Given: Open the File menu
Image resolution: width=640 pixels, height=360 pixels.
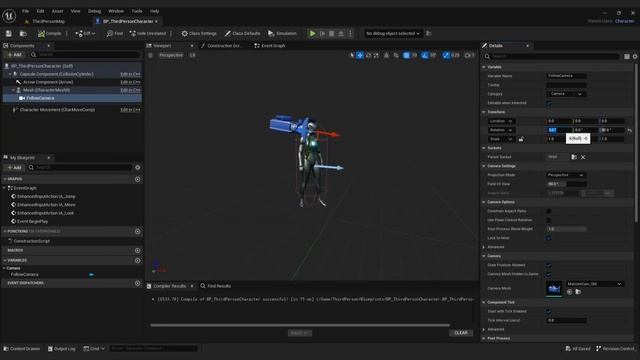Looking at the screenshot, I should click(x=25, y=11).
